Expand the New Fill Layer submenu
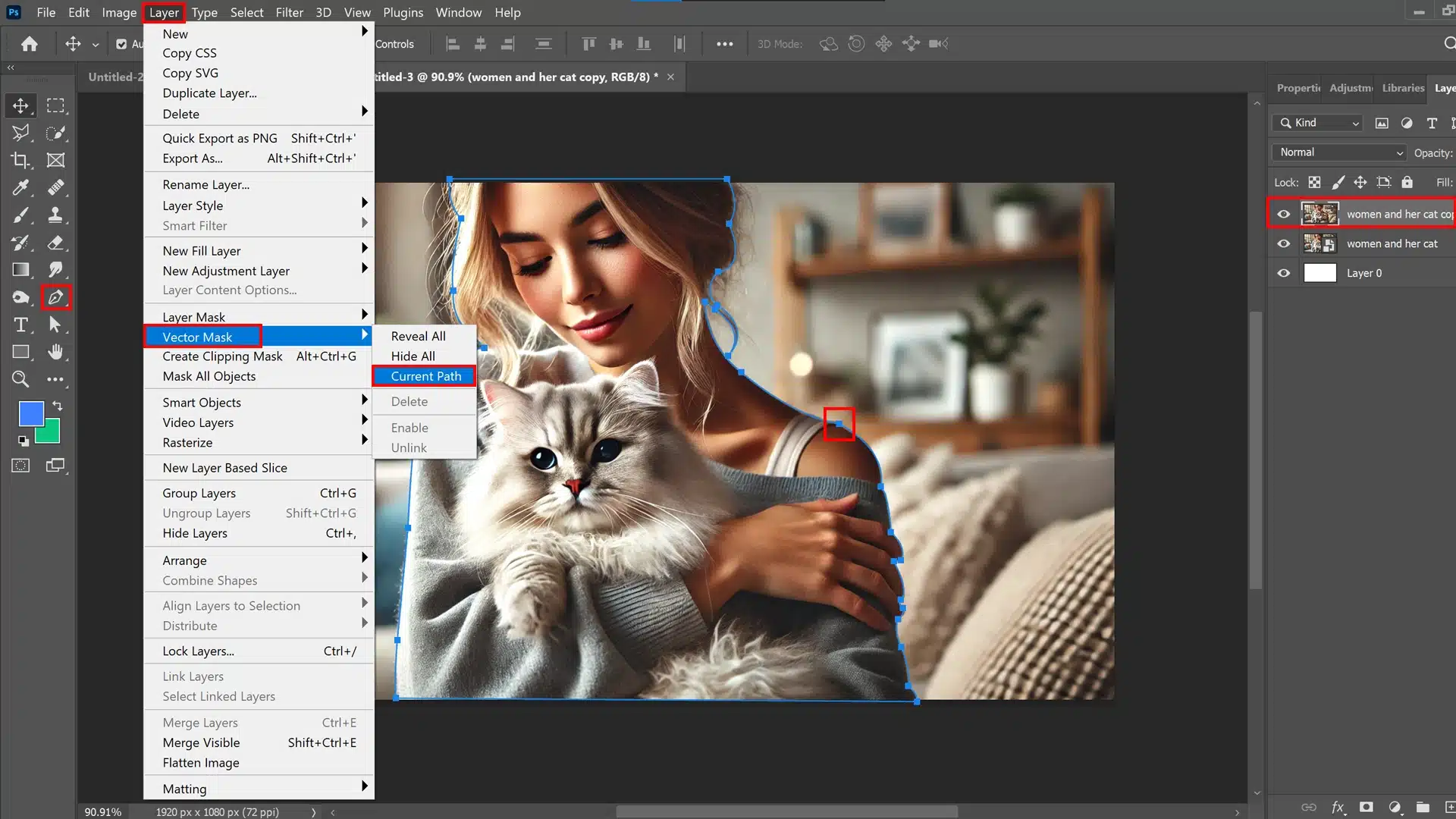Screen dimensions: 1456x819 259,251
